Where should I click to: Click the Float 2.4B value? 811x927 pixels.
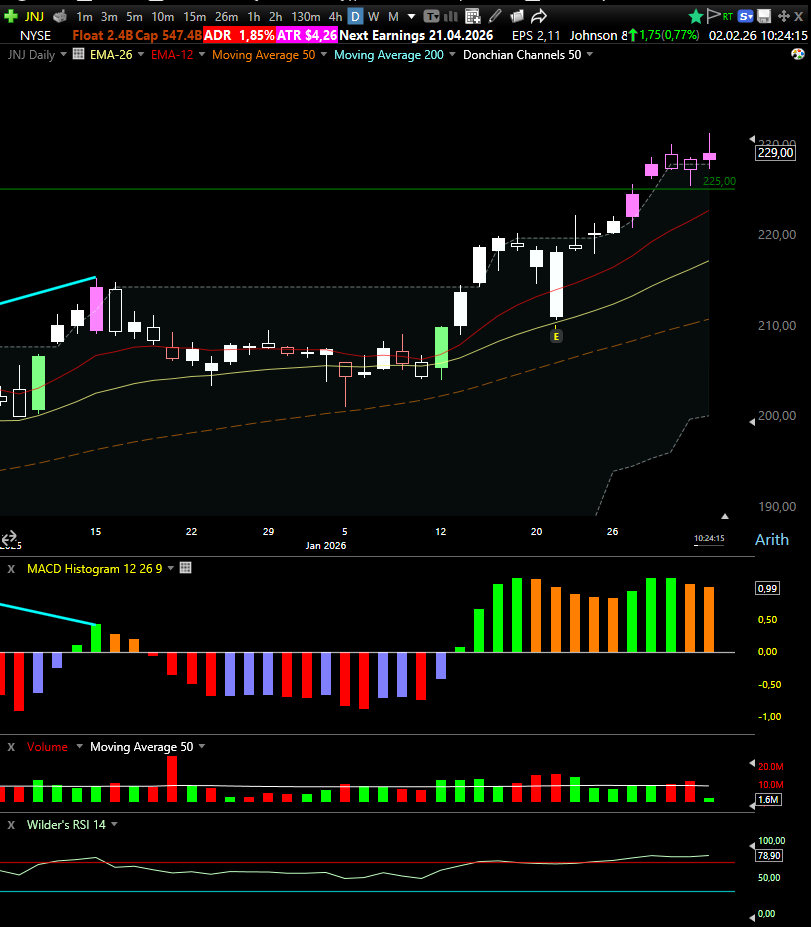(x=103, y=35)
